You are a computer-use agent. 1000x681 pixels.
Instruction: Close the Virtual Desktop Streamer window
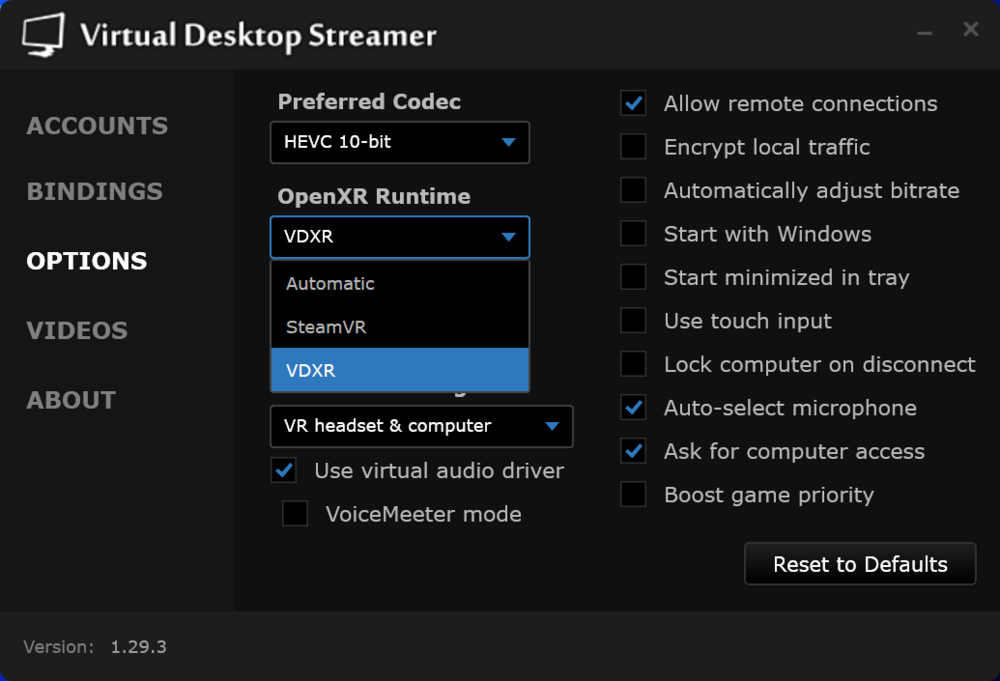tap(971, 30)
